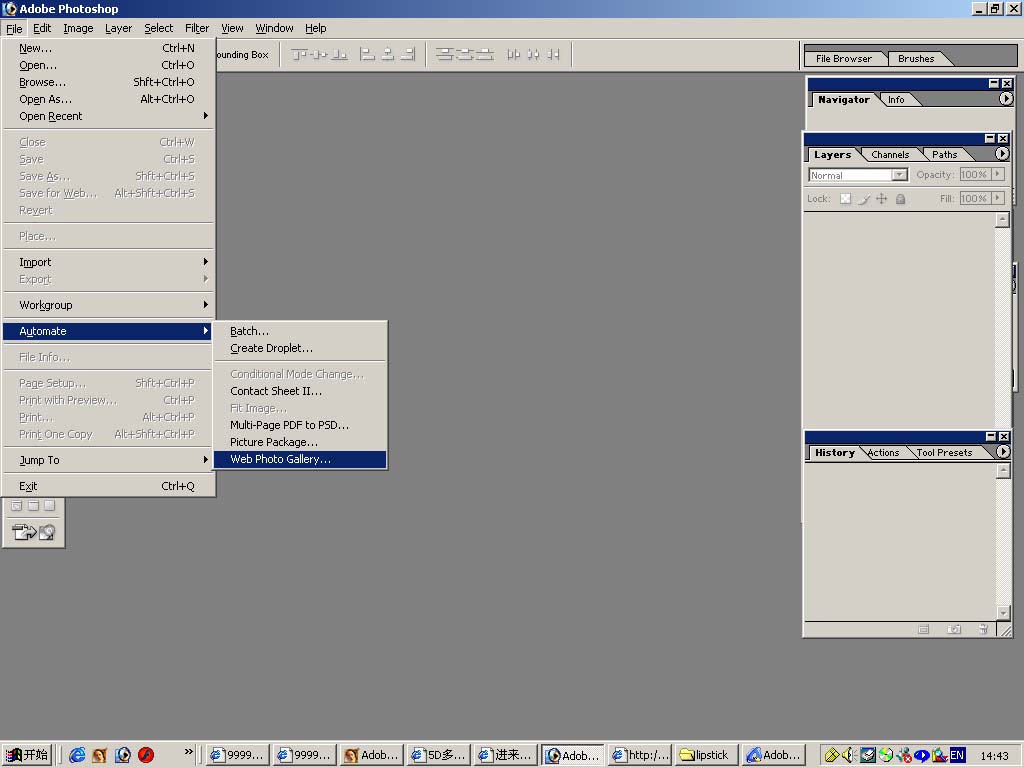Open Brushes tab in palette well
This screenshot has width=1024, height=768.
(x=916, y=58)
